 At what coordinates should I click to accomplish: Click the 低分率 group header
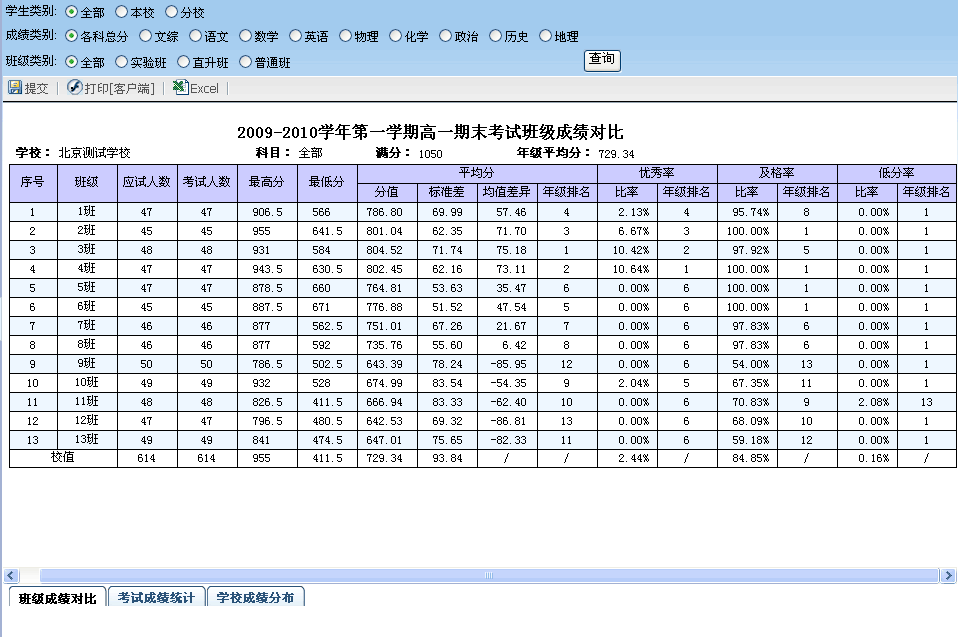coord(897,173)
